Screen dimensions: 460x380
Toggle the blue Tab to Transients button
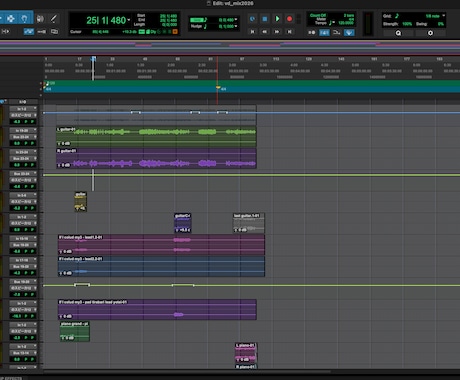pos(29,32)
